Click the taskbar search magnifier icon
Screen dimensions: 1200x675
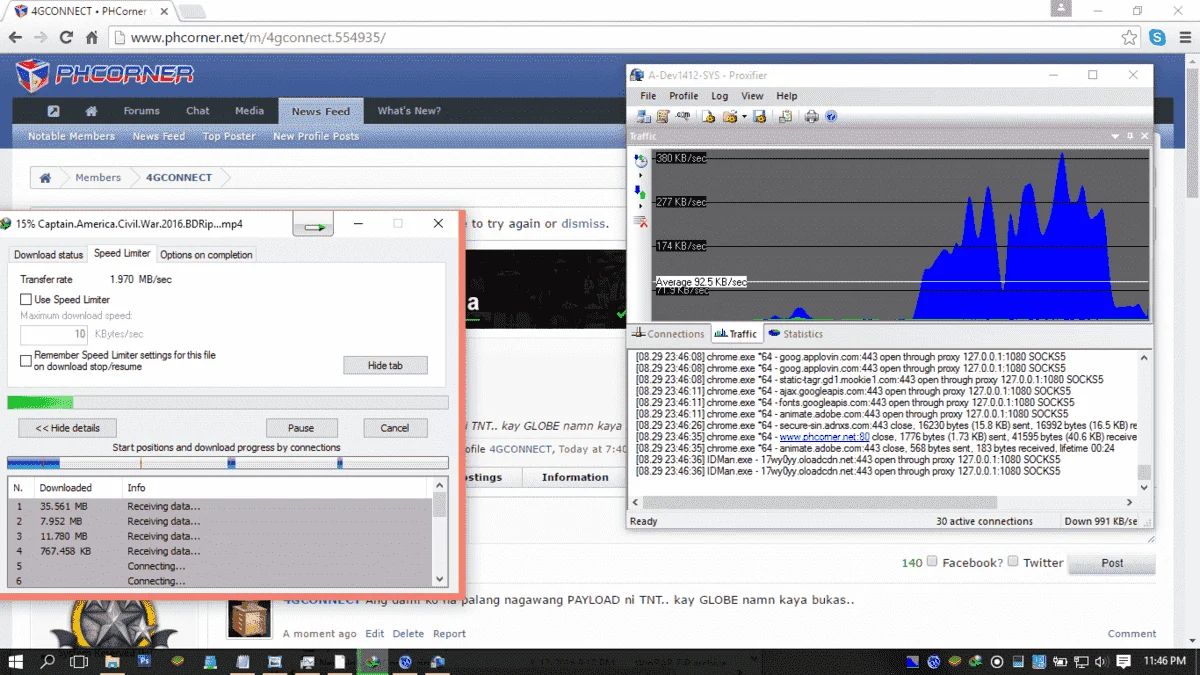pos(47,662)
